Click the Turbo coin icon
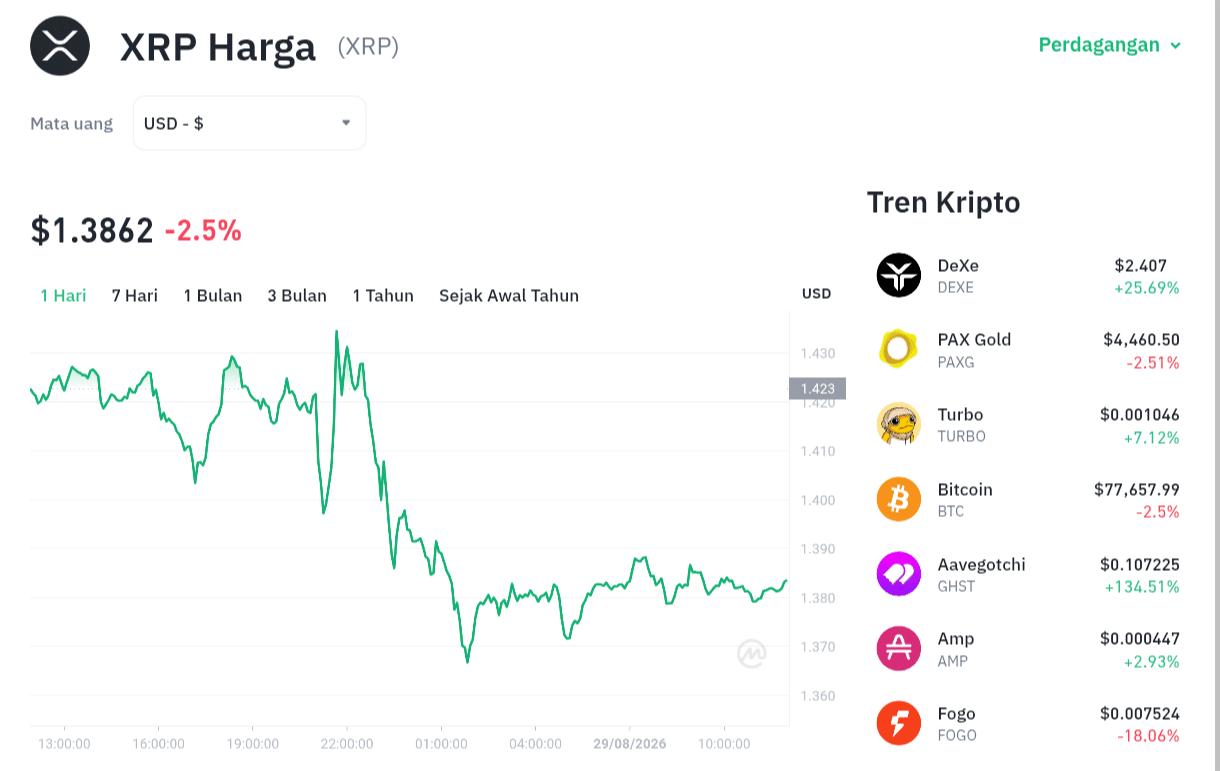The image size is (1220, 771). pyautogui.click(x=898, y=424)
